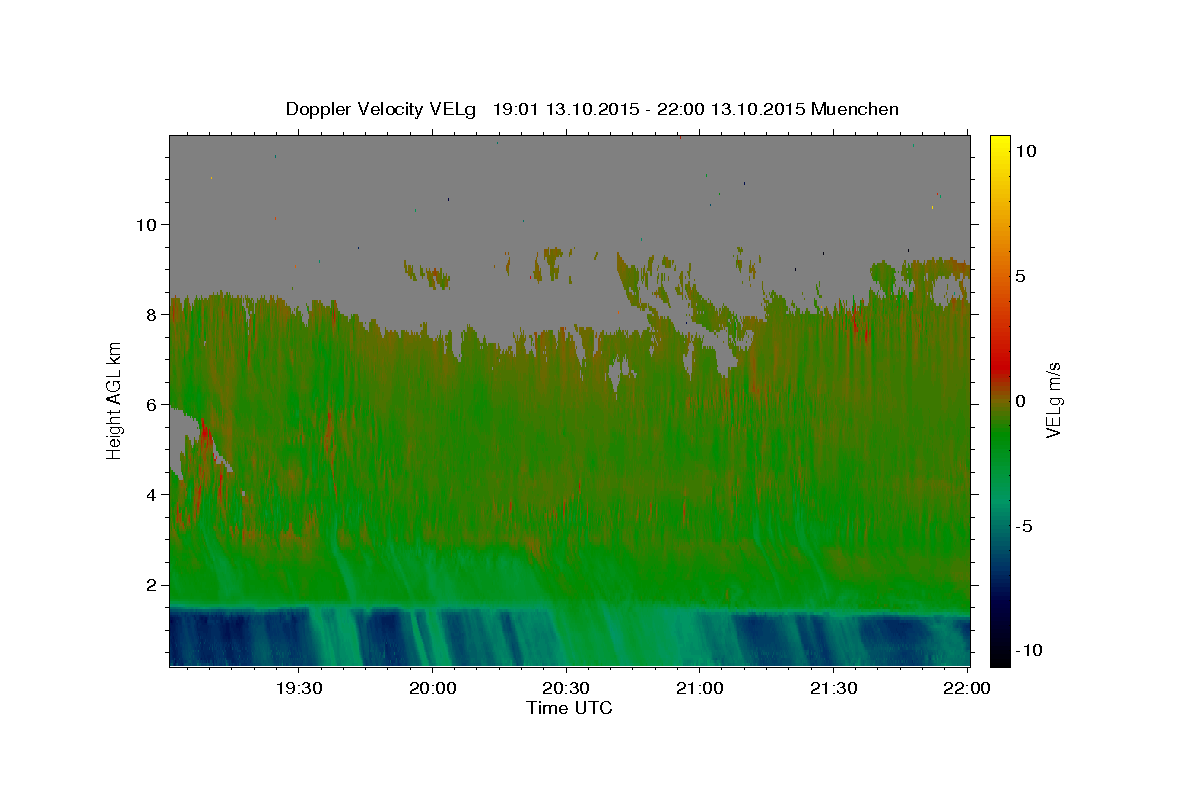The height and width of the screenshot is (800, 1200).
Task: Click the 'Height AGL km' axis label
Action: (114, 400)
